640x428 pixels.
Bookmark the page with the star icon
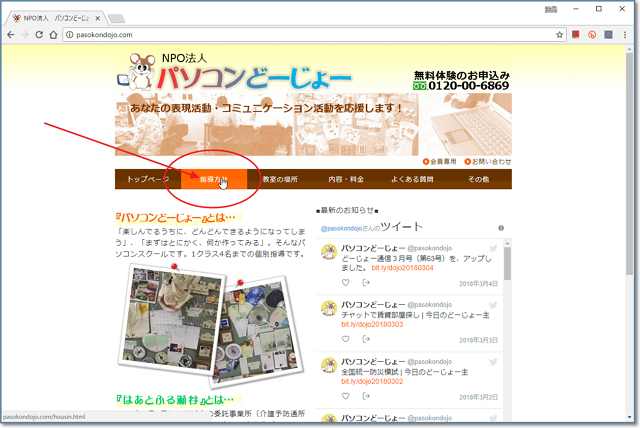[560, 35]
